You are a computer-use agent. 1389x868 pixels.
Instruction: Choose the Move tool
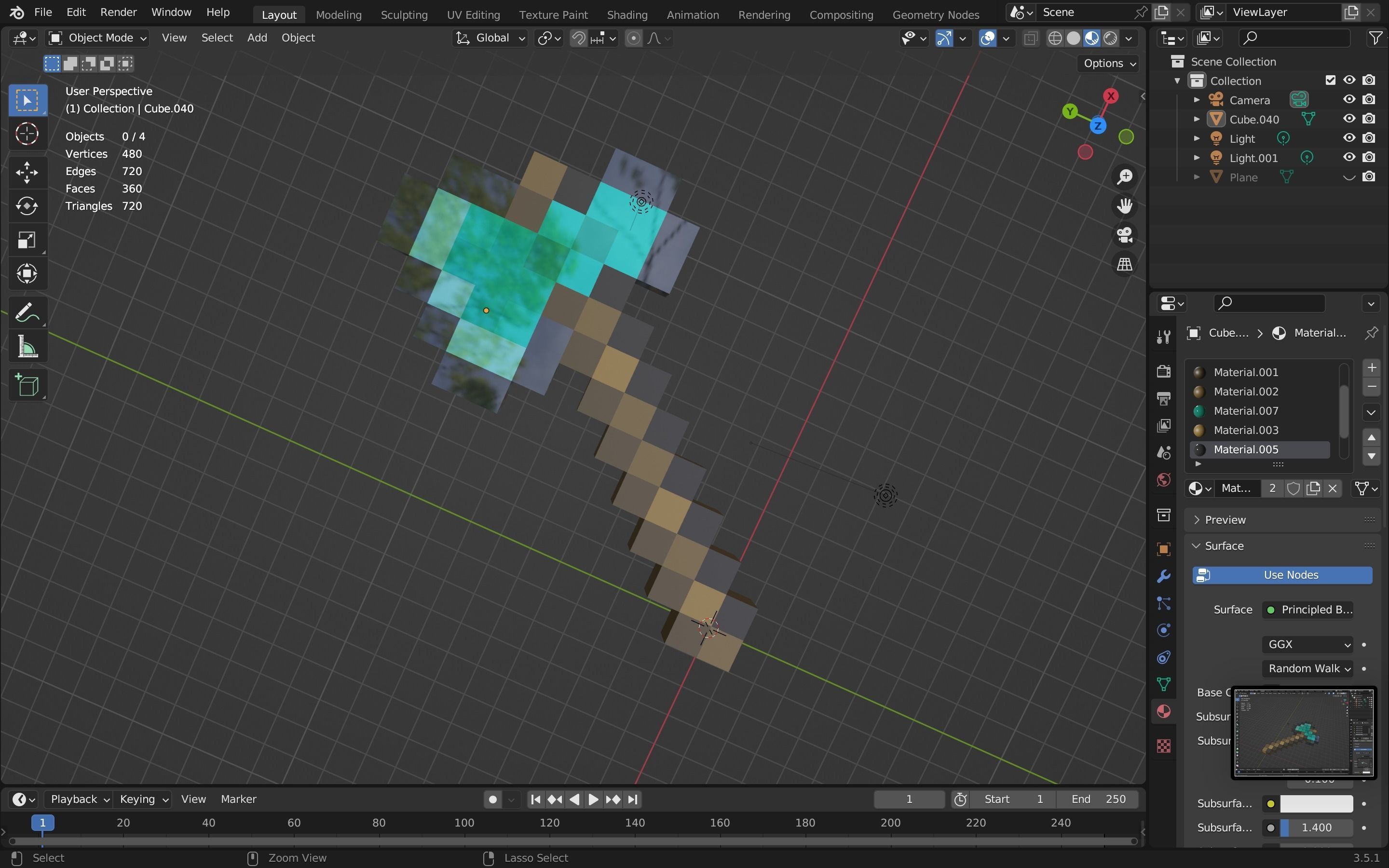point(27,172)
